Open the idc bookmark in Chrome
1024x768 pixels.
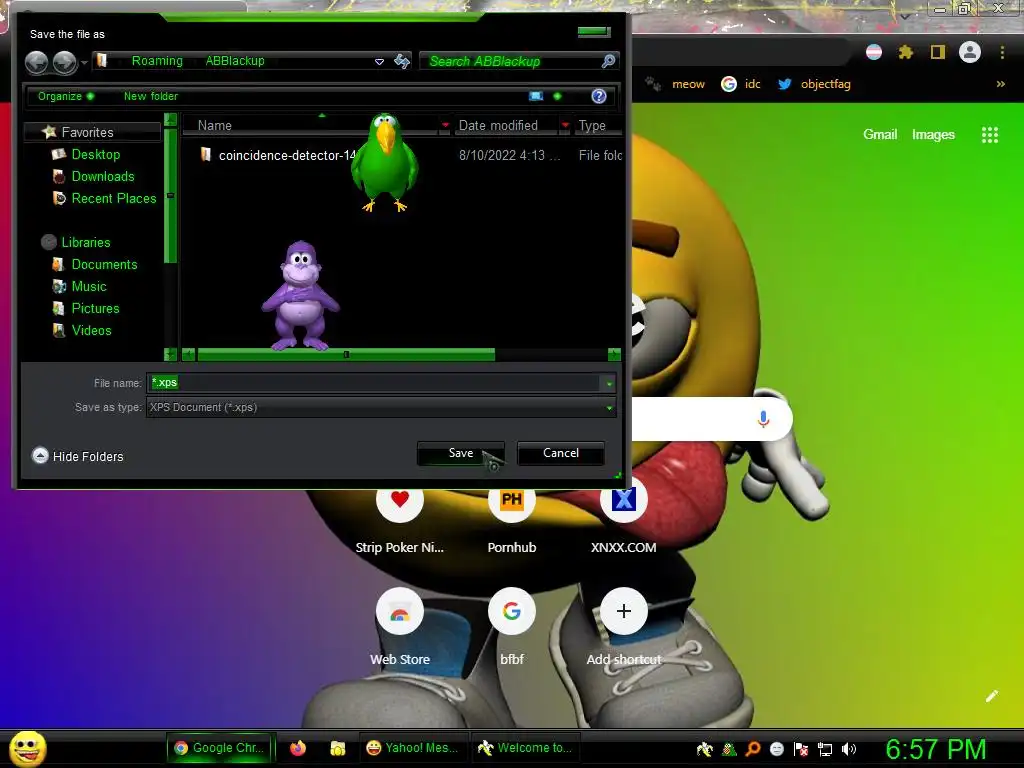click(741, 84)
